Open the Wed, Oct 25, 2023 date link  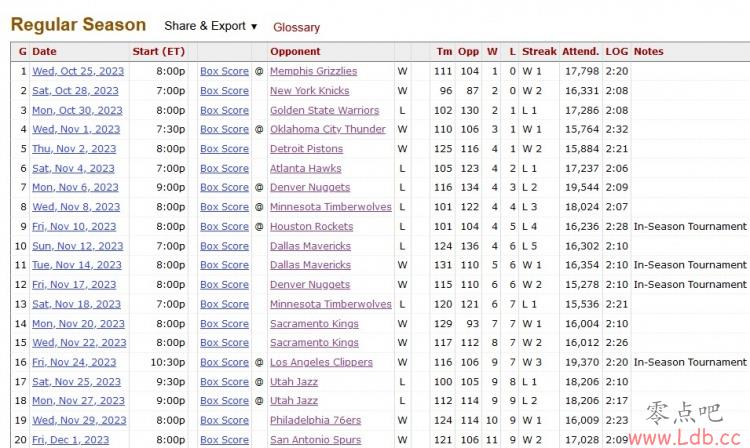[78, 71]
